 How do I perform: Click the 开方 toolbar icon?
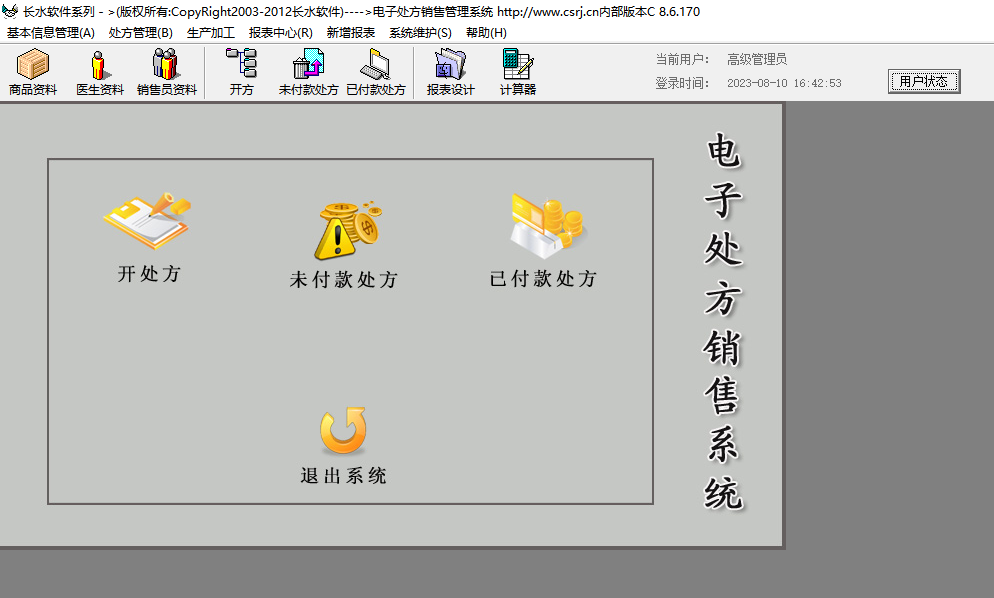click(x=242, y=72)
